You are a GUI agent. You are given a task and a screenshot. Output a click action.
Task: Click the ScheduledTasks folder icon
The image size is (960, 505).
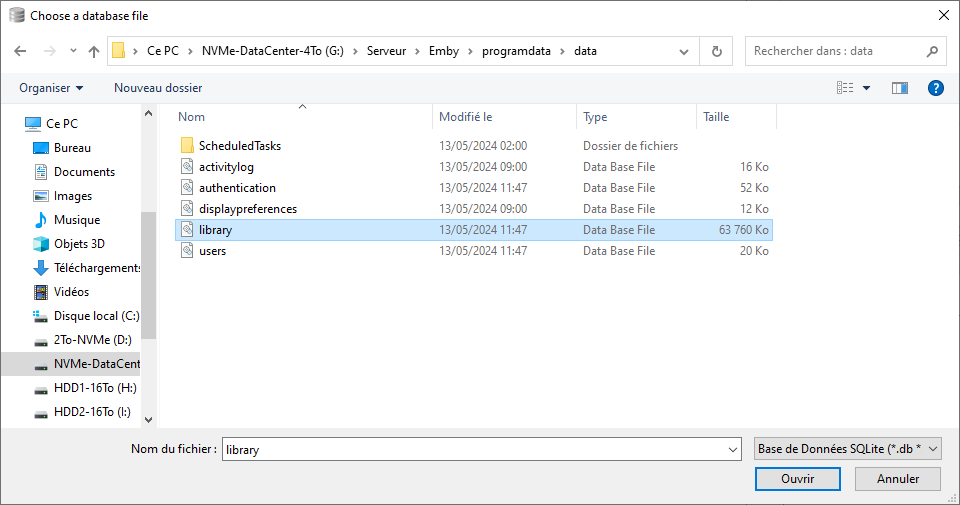[187, 146]
